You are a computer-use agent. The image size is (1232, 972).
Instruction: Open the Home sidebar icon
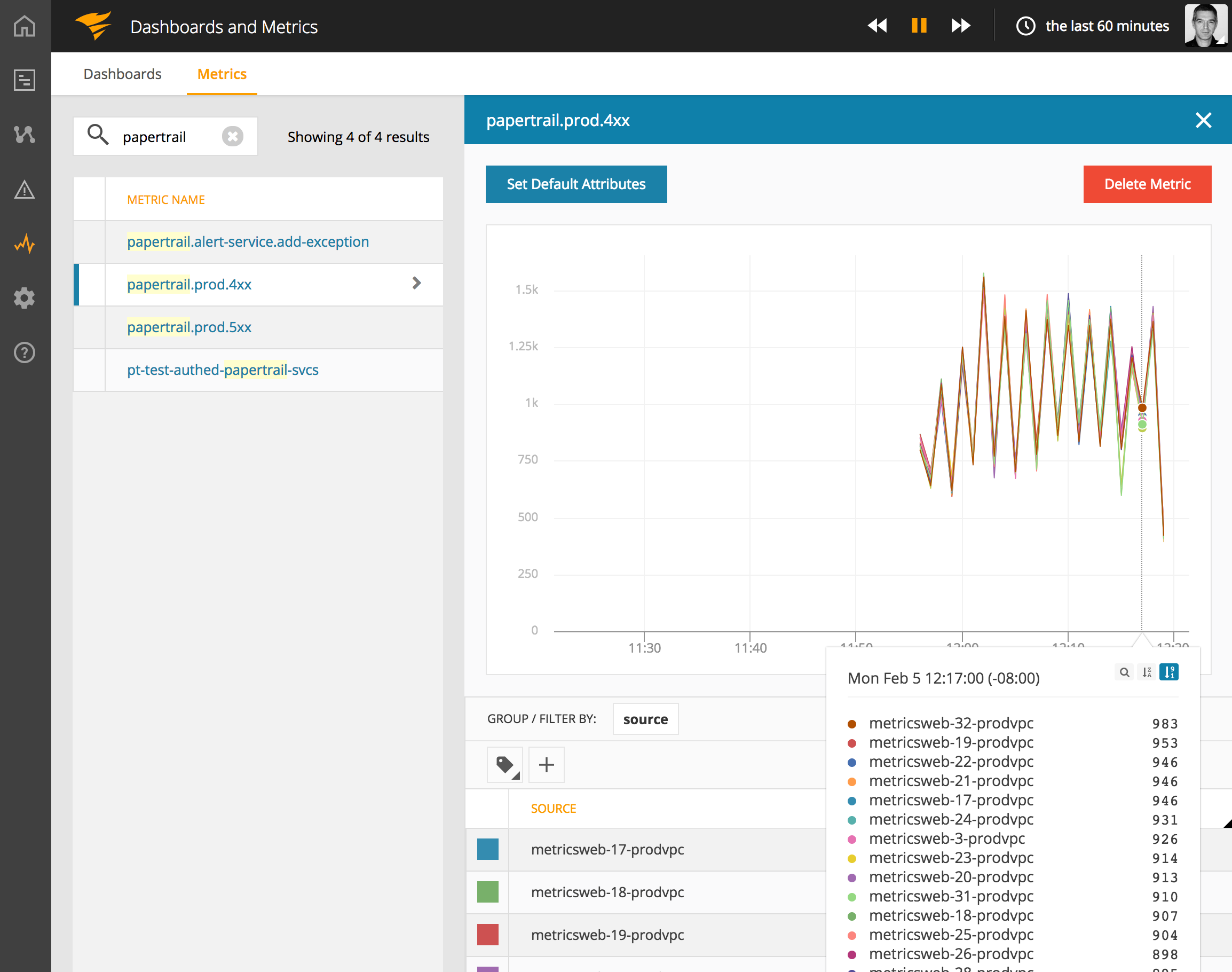(x=25, y=26)
